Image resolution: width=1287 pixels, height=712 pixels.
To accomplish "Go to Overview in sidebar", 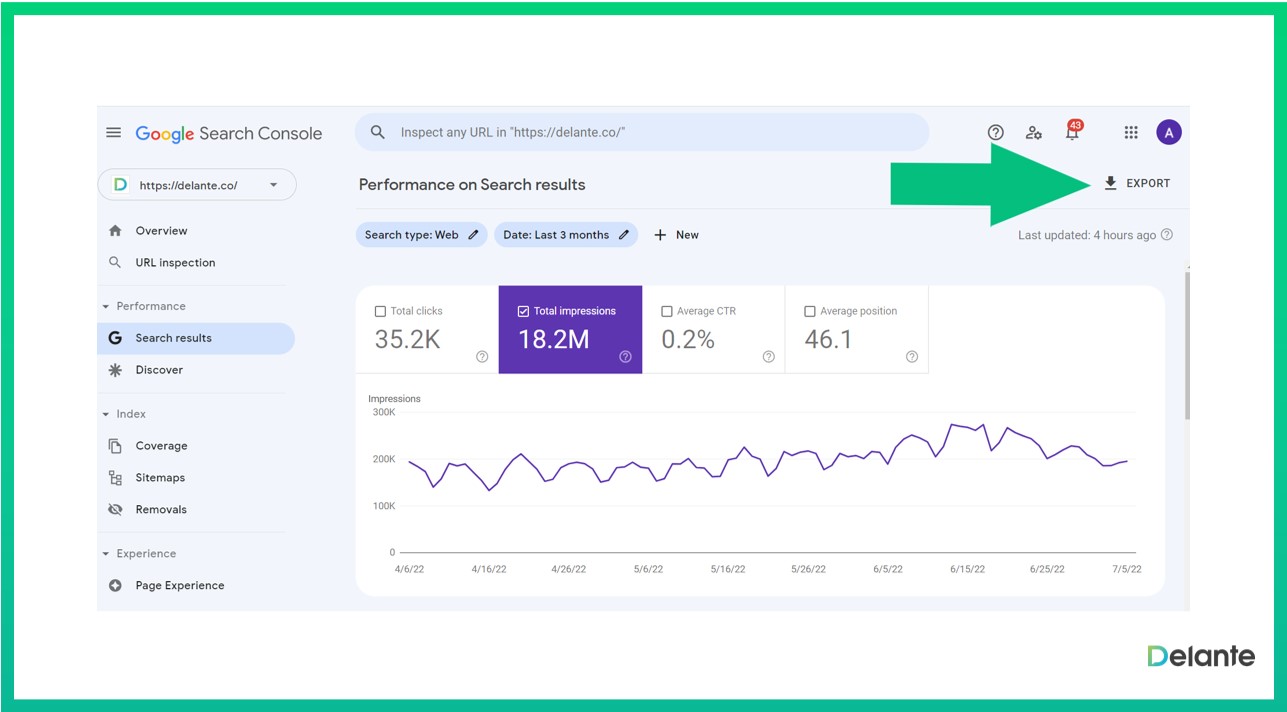I will pyautogui.click(x=161, y=231).
